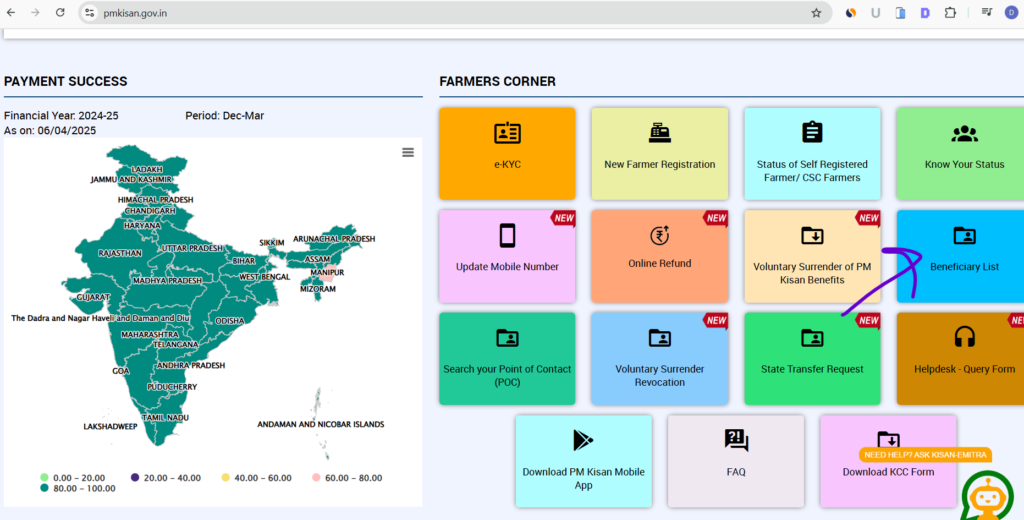Click the purple D extension icon
This screenshot has height=520, width=1024.
(x=925, y=12)
